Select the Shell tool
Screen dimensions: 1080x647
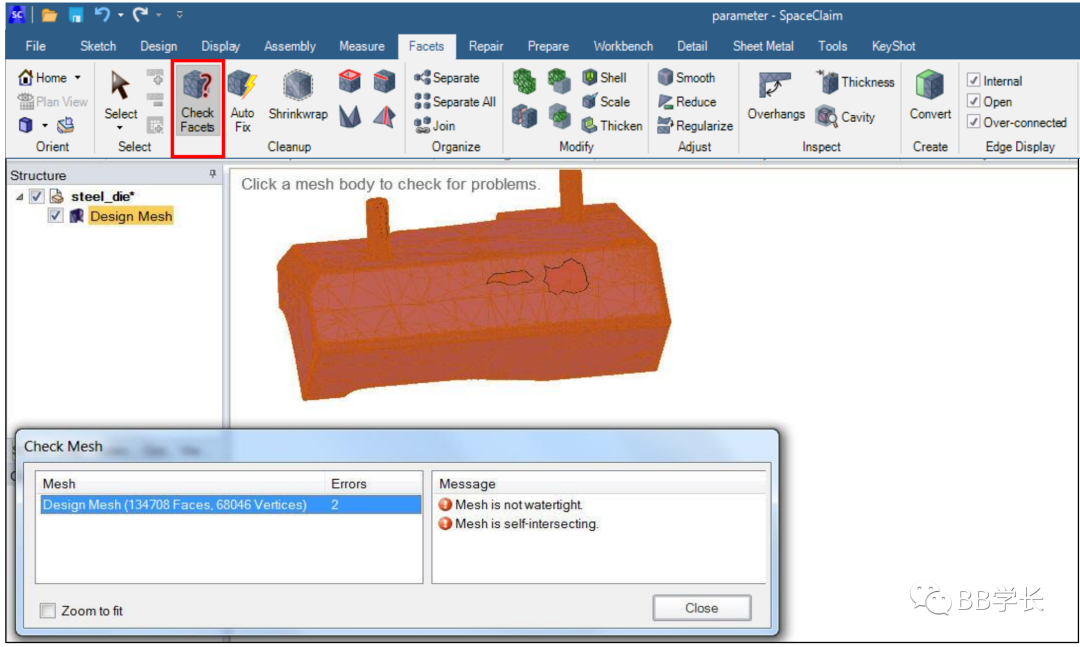(x=604, y=78)
